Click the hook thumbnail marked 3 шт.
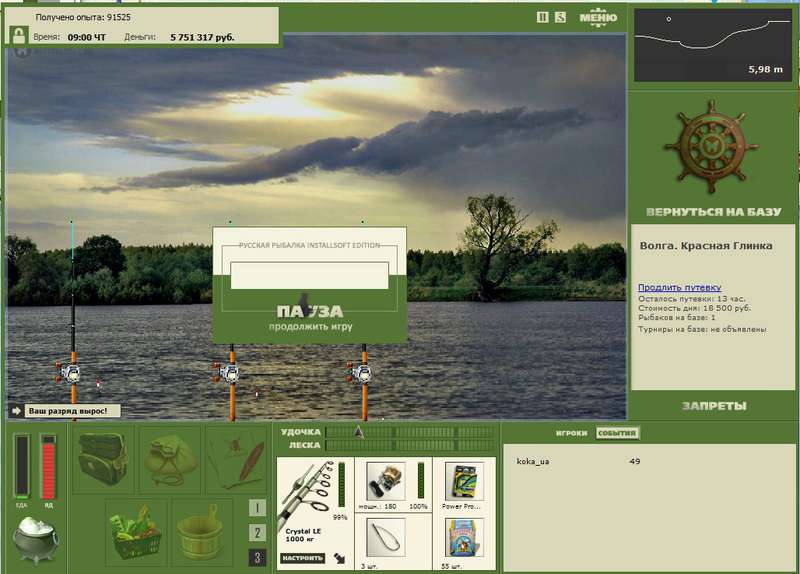Screen dimensions: 800x574 pos(386,537)
